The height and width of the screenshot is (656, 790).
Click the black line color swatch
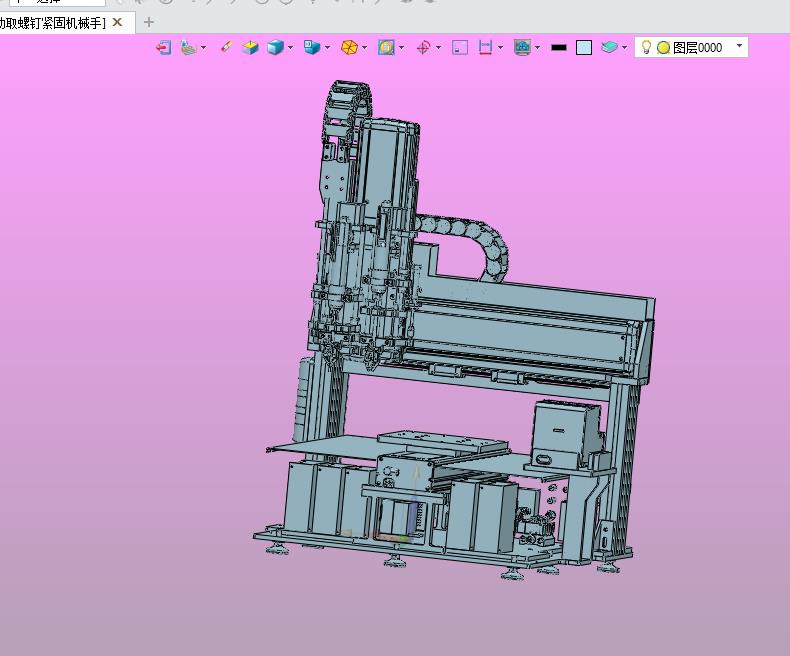(559, 48)
